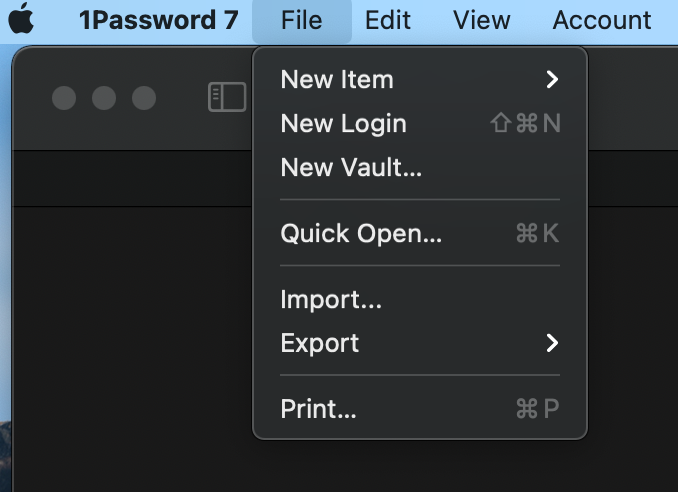Expand the New Item submenu chevron
678x492 pixels.
pyautogui.click(x=551, y=79)
